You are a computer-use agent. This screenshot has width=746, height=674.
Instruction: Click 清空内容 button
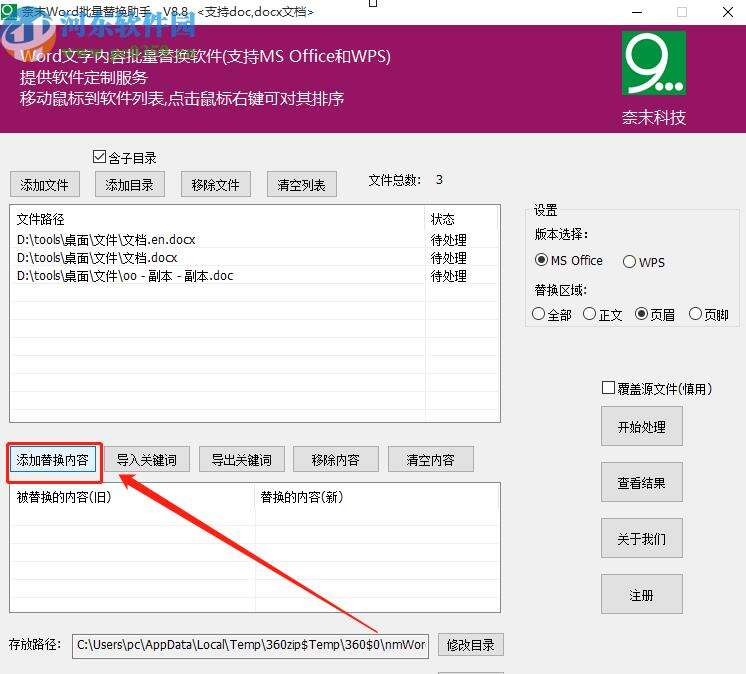431,459
